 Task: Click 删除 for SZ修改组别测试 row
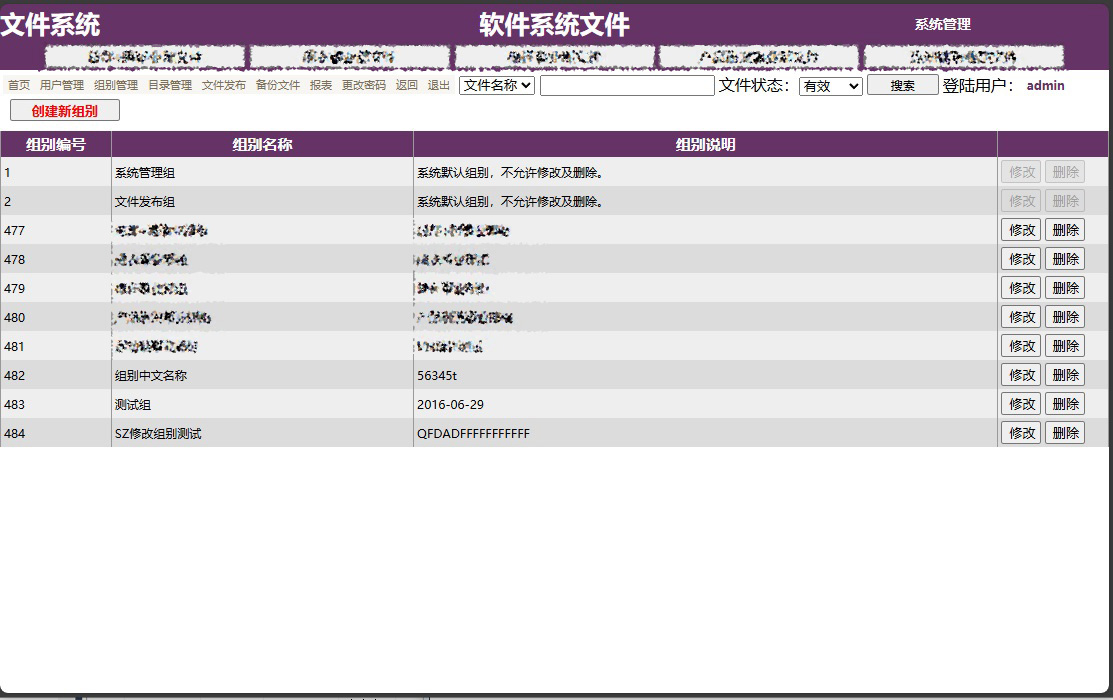(x=1065, y=433)
